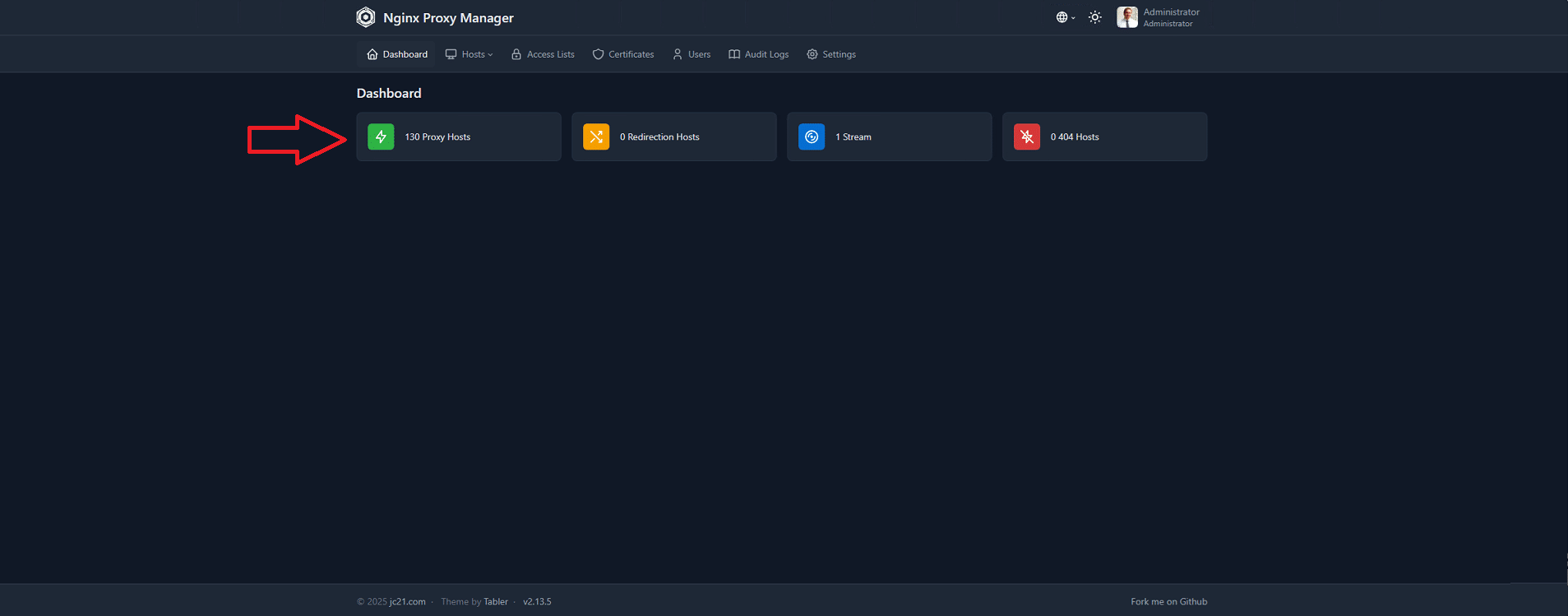
Task: Click the Administrator avatar picture
Action: click(1127, 17)
